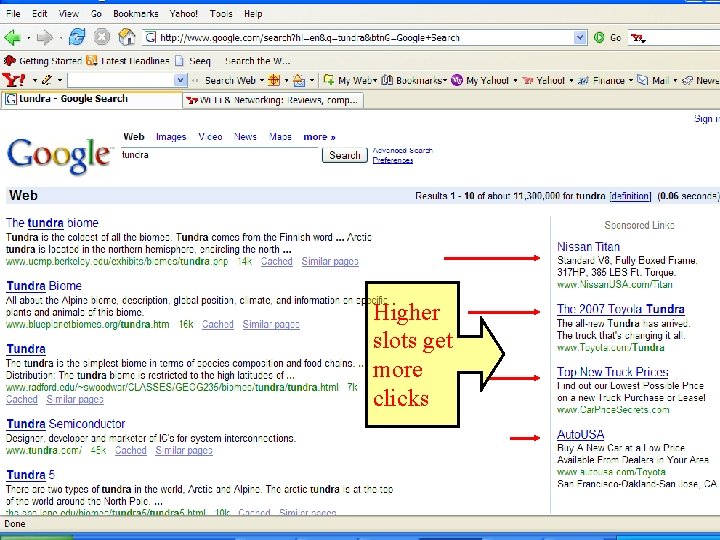The height and width of the screenshot is (540, 720).
Task: Open the Home page icon
Action: (127, 37)
